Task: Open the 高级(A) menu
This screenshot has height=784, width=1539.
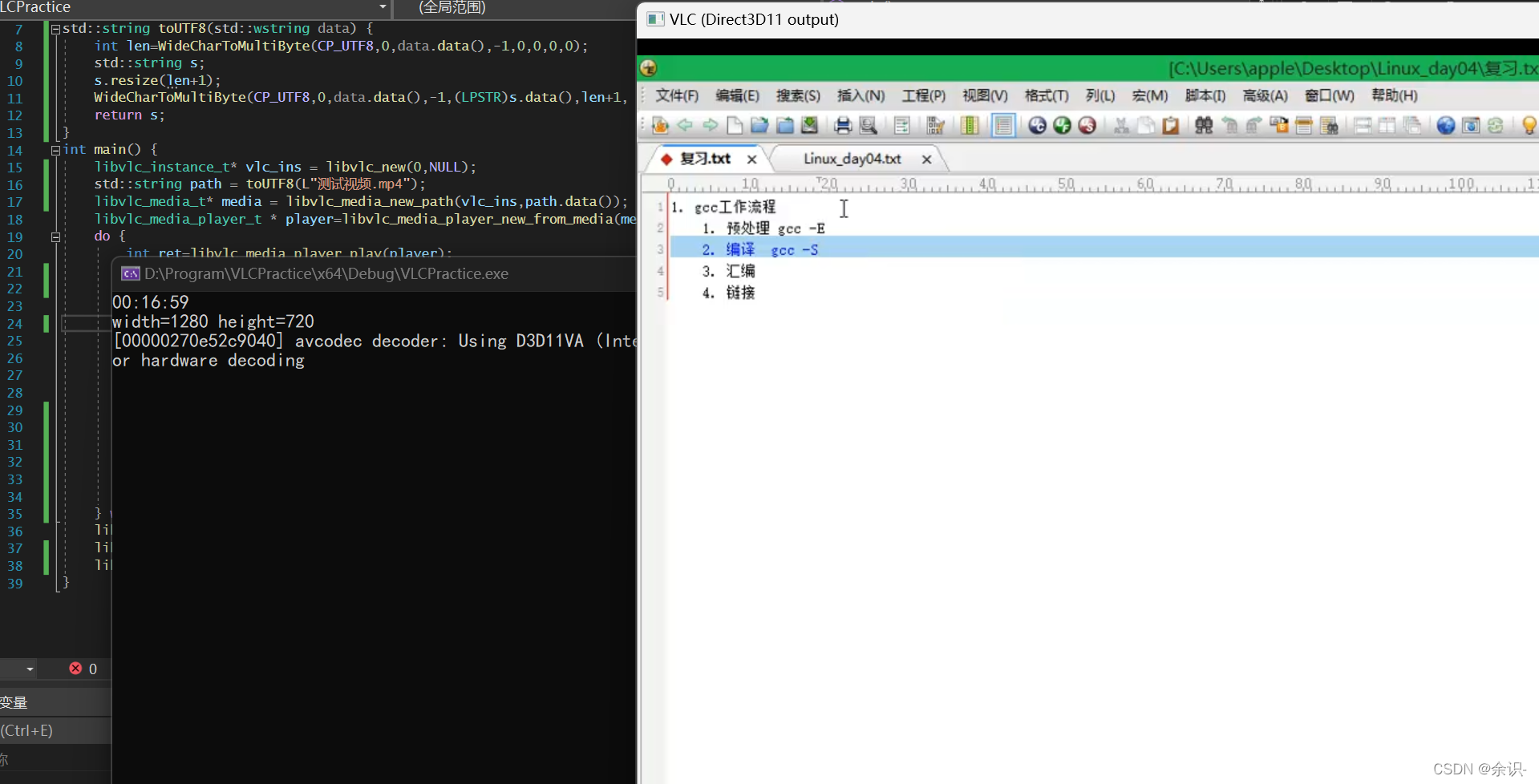Action: coord(1265,96)
